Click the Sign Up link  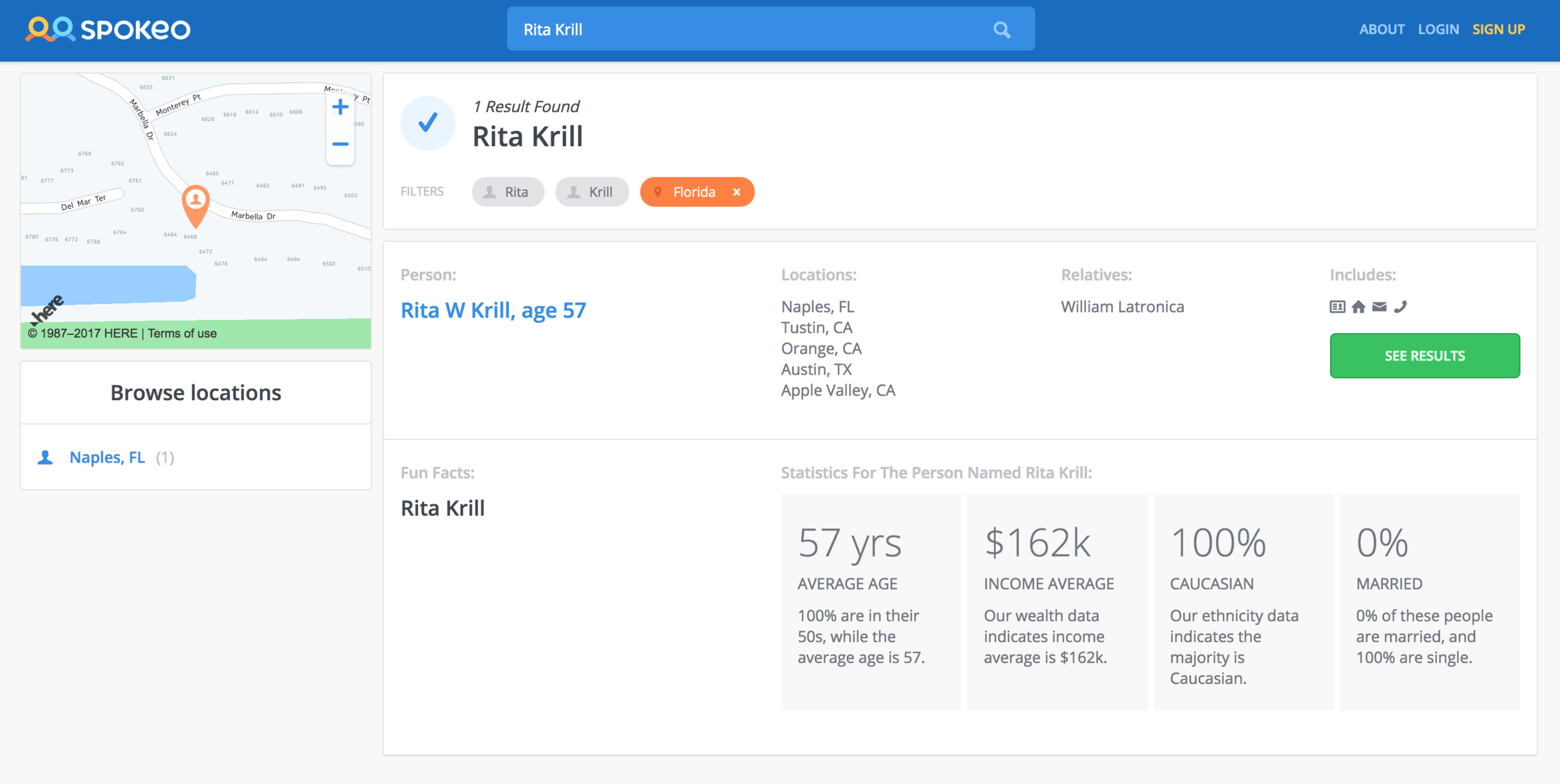(x=1498, y=29)
